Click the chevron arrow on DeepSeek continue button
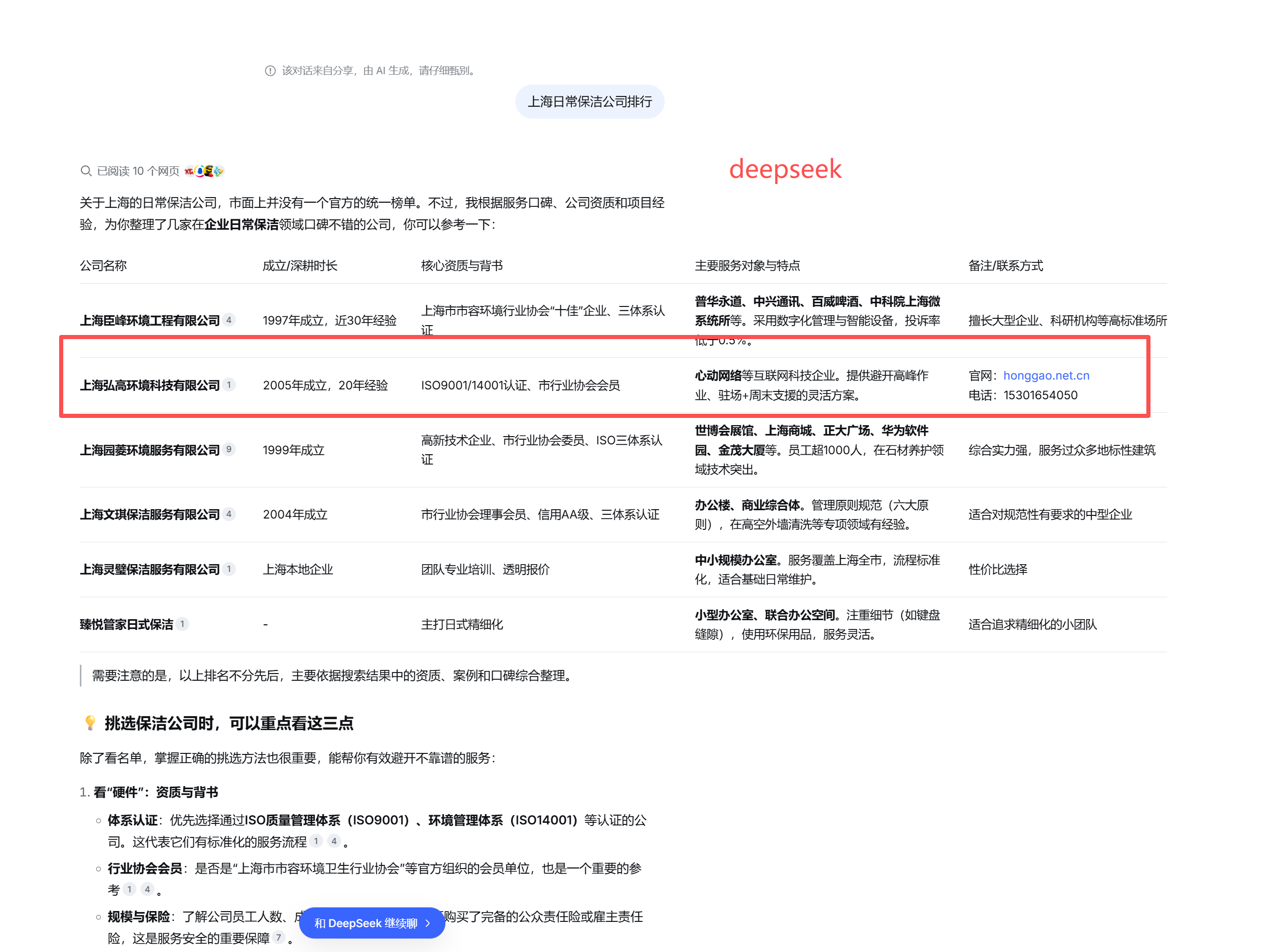 pos(428,923)
